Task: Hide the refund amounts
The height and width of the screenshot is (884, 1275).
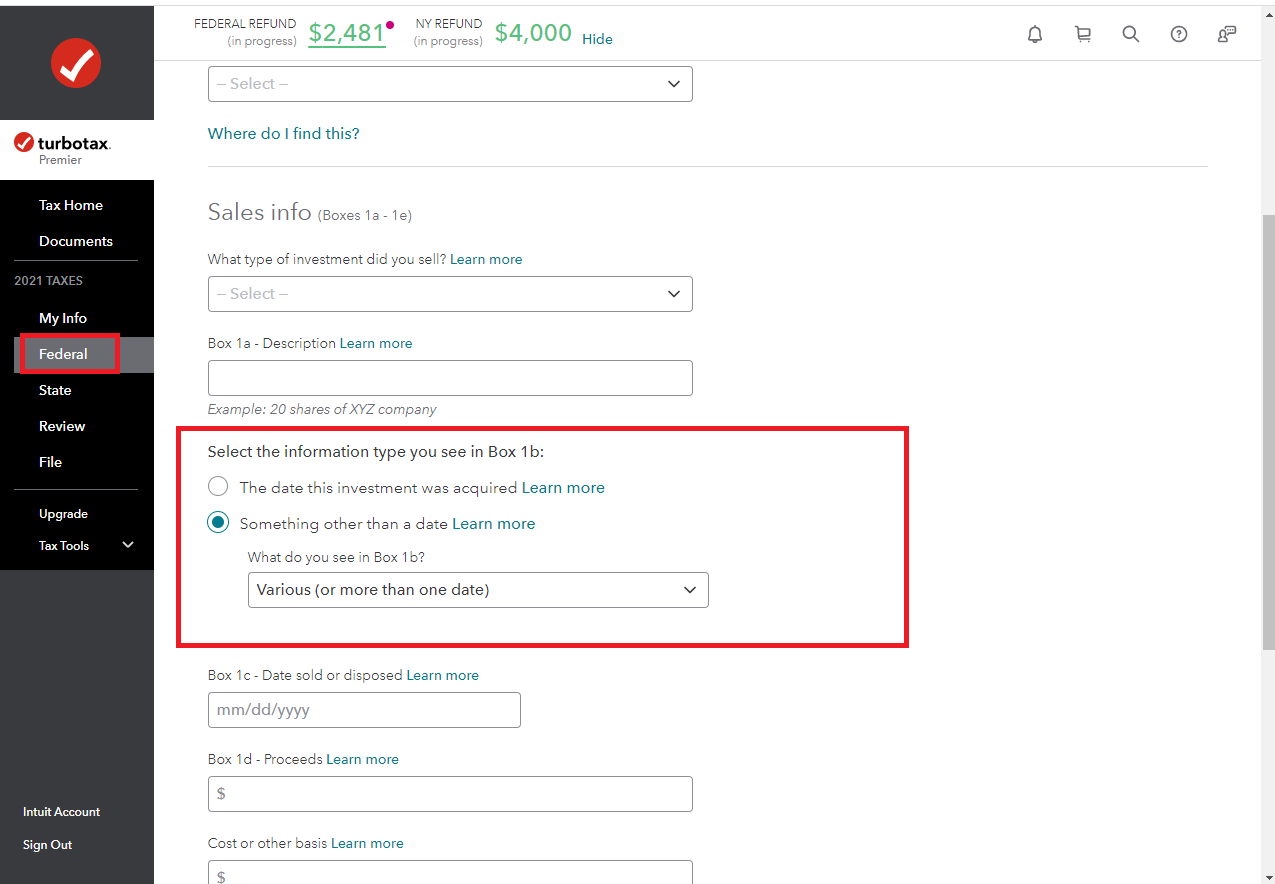Action: click(597, 39)
